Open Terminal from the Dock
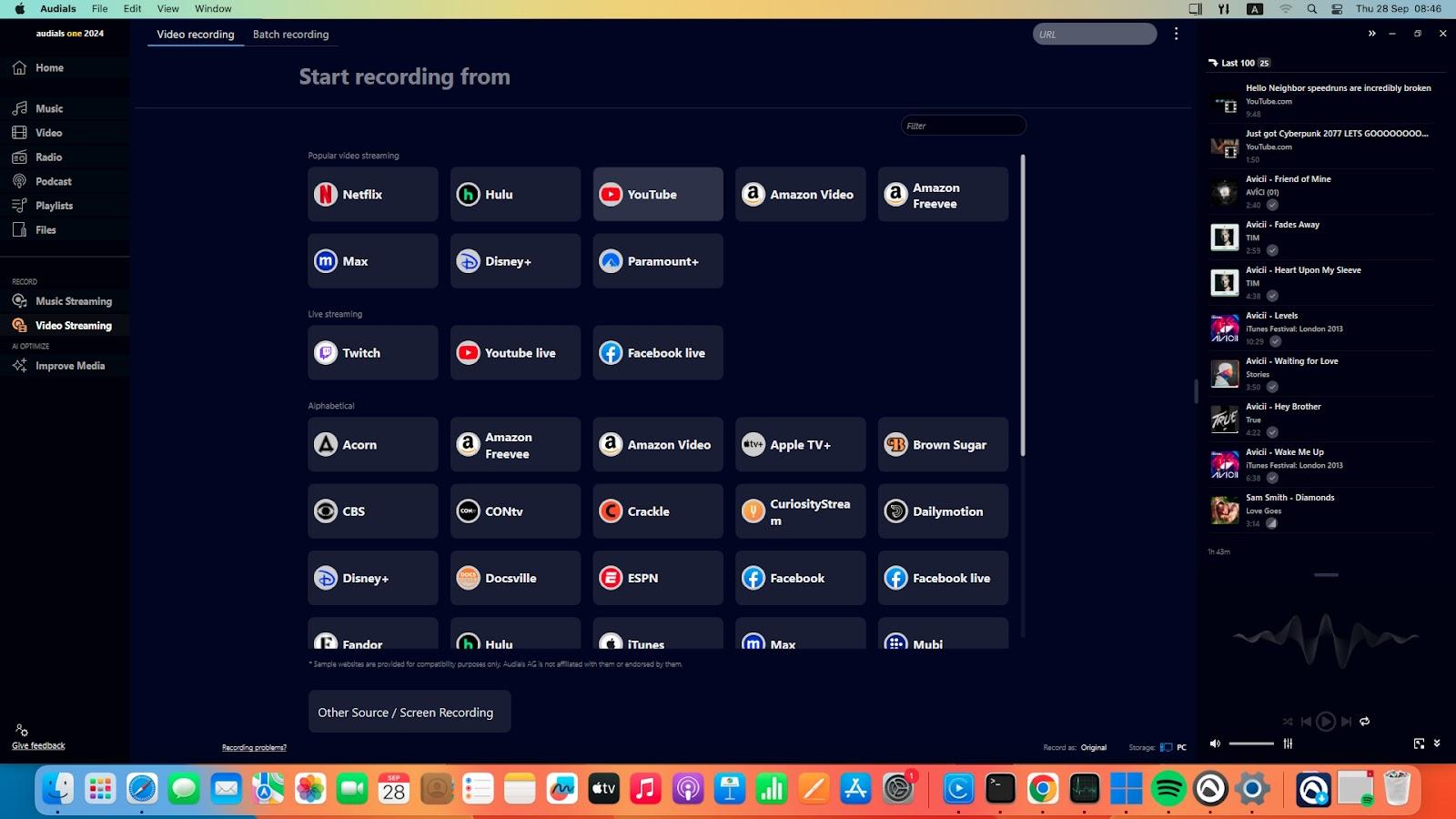The image size is (1456, 819). [x=1000, y=789]
